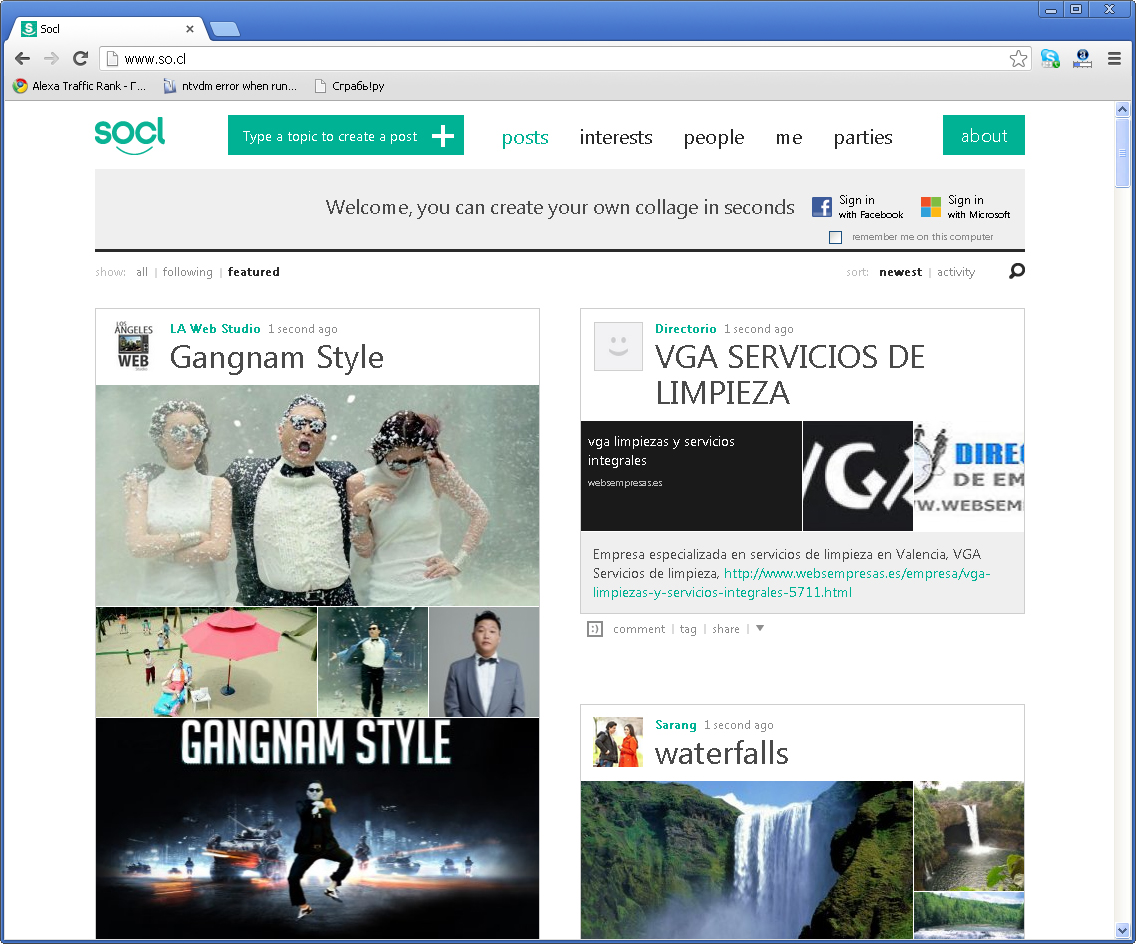
Task: Open the Skype extension icon
Action: (x=1050, y=59)
